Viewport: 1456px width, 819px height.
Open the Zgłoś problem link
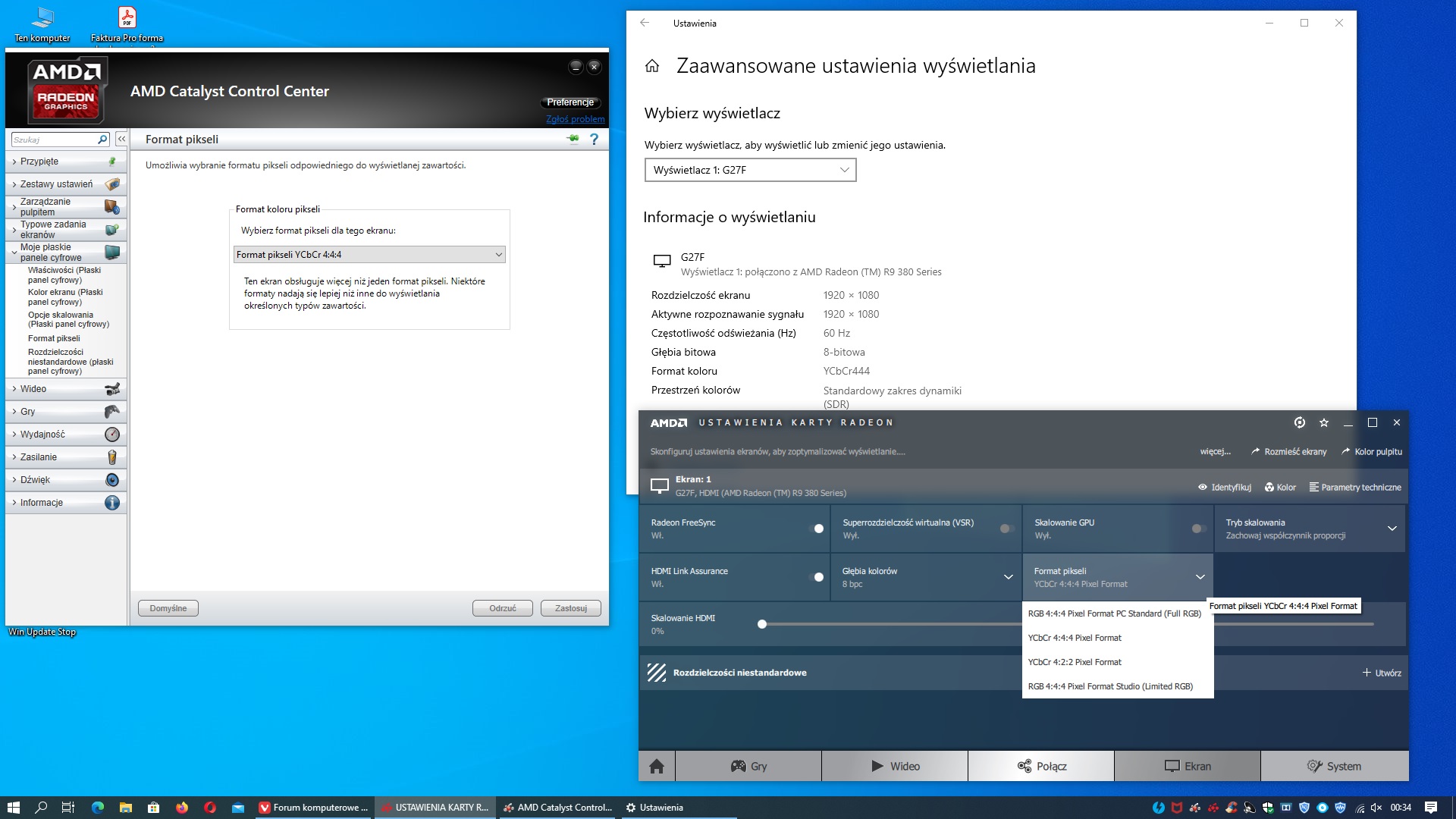coord(575,119)
